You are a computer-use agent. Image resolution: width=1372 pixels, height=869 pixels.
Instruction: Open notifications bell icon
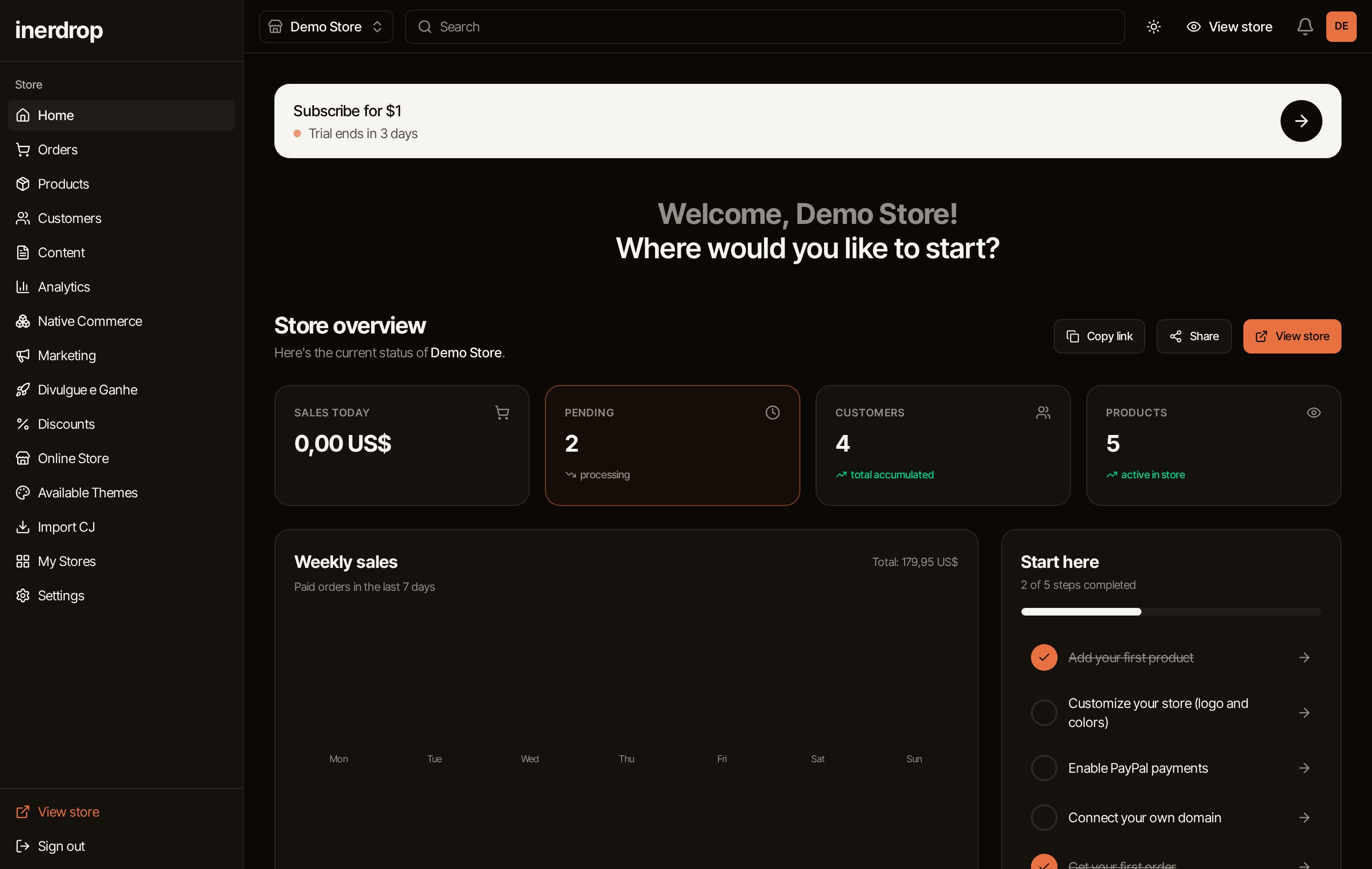[1305, 27]
